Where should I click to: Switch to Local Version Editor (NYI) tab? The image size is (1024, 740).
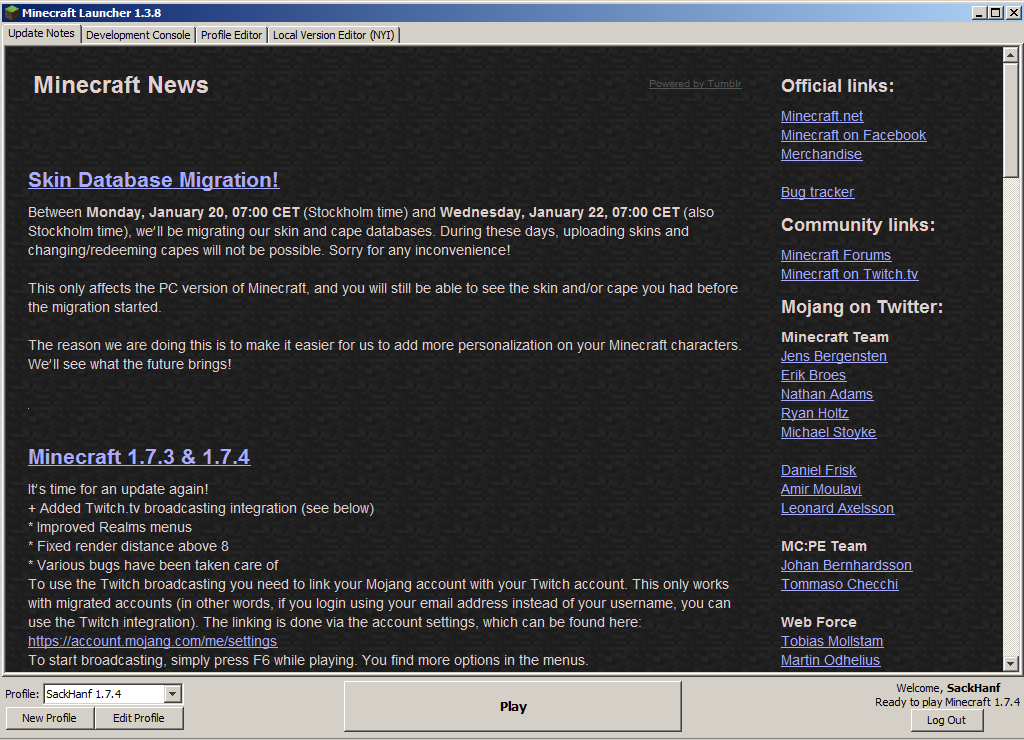pos(333,35)
